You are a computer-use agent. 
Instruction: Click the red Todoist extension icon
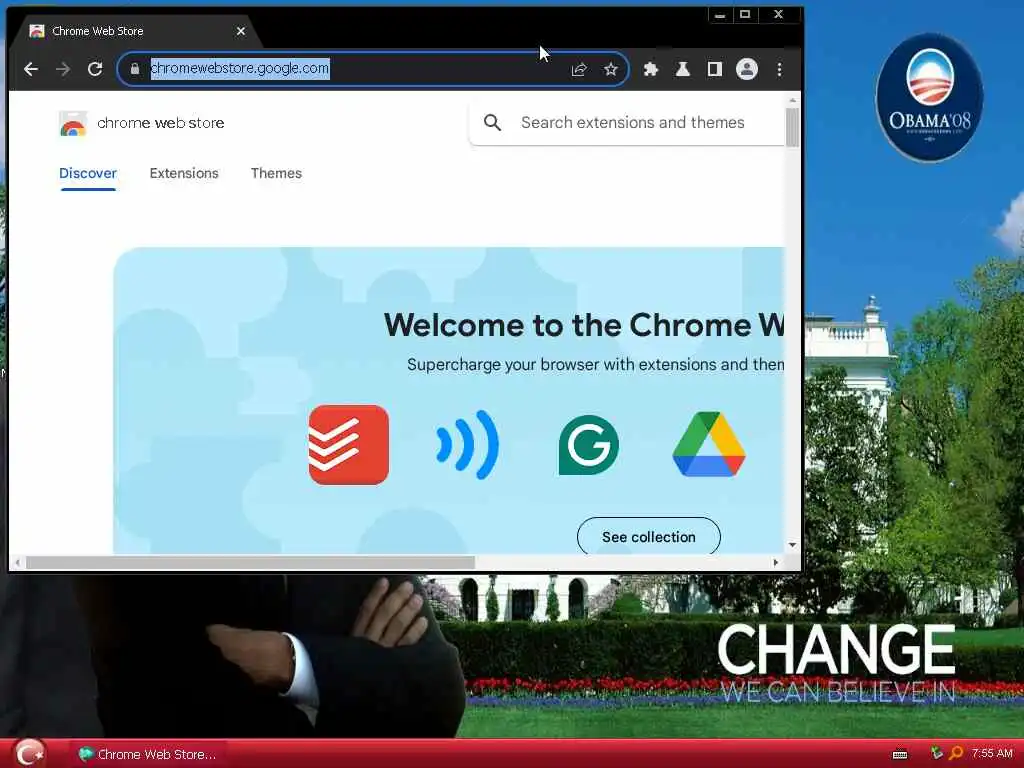(x=349, y=445)
